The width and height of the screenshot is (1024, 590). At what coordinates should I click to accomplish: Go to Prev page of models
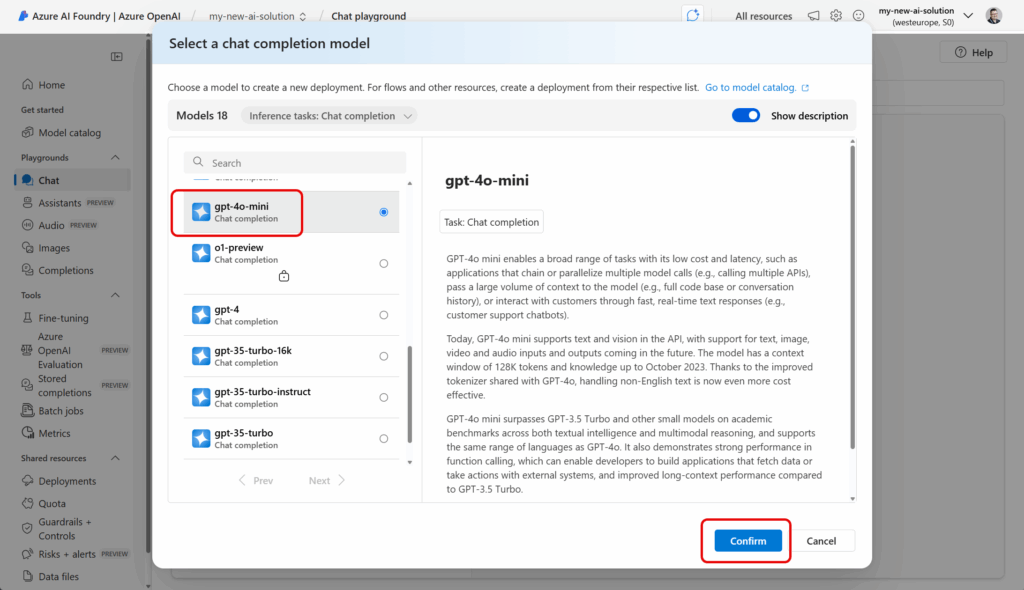(x=255, y=480)
